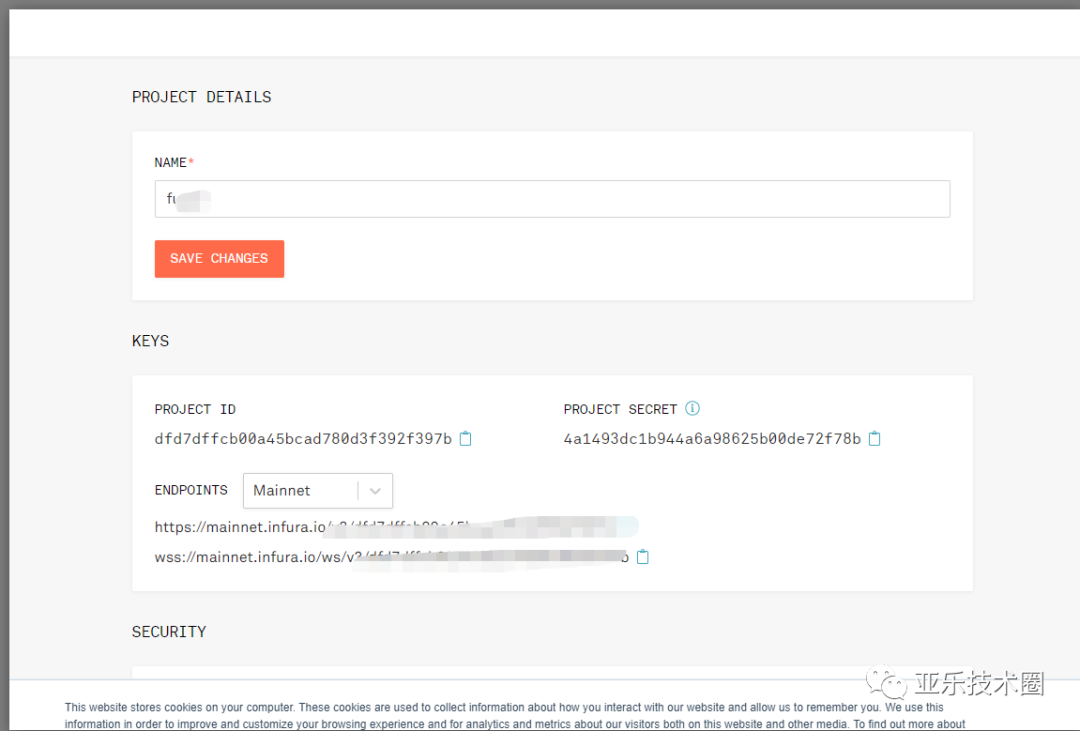Click the PROJECT SECRET label
This screenshot has height=731, width=1080.
coord(620,409)
